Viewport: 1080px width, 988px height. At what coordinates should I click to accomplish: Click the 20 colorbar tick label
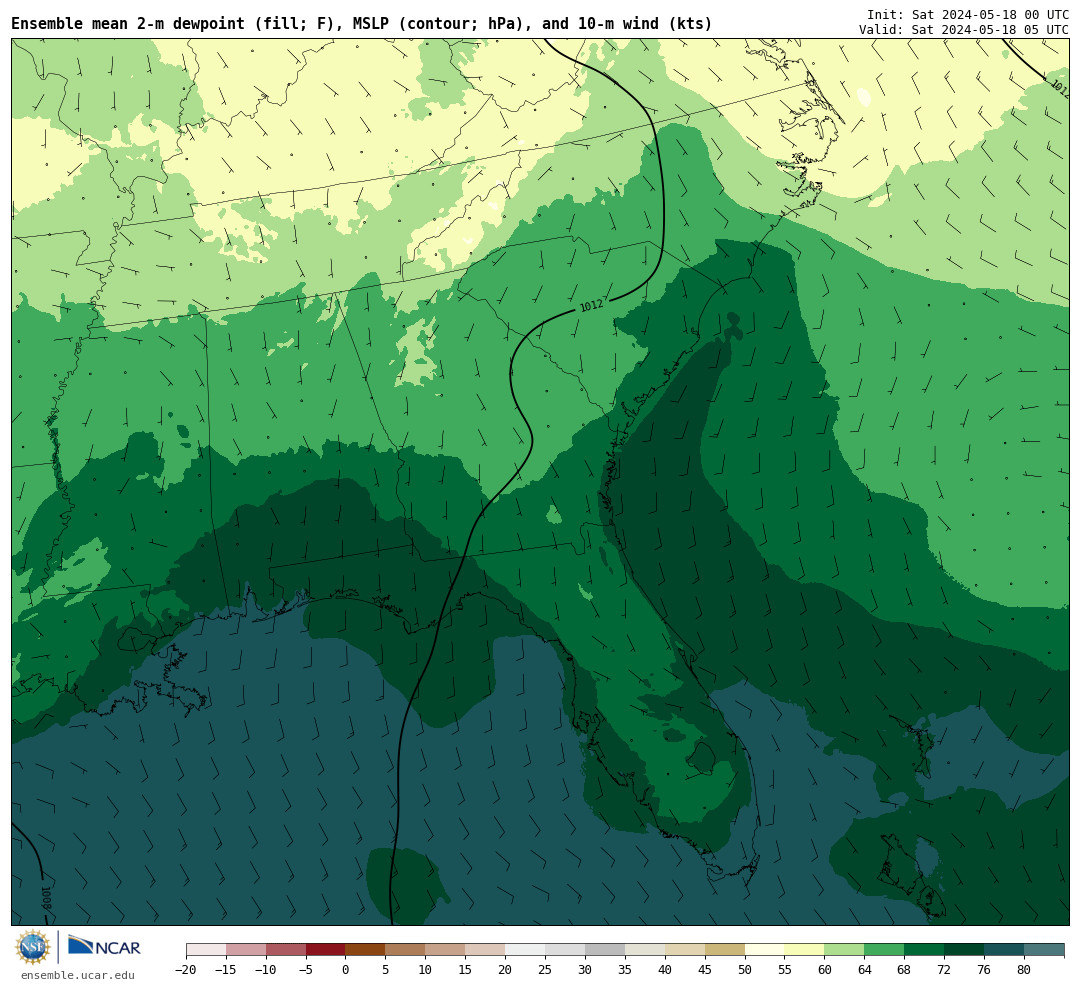[506, 970]
